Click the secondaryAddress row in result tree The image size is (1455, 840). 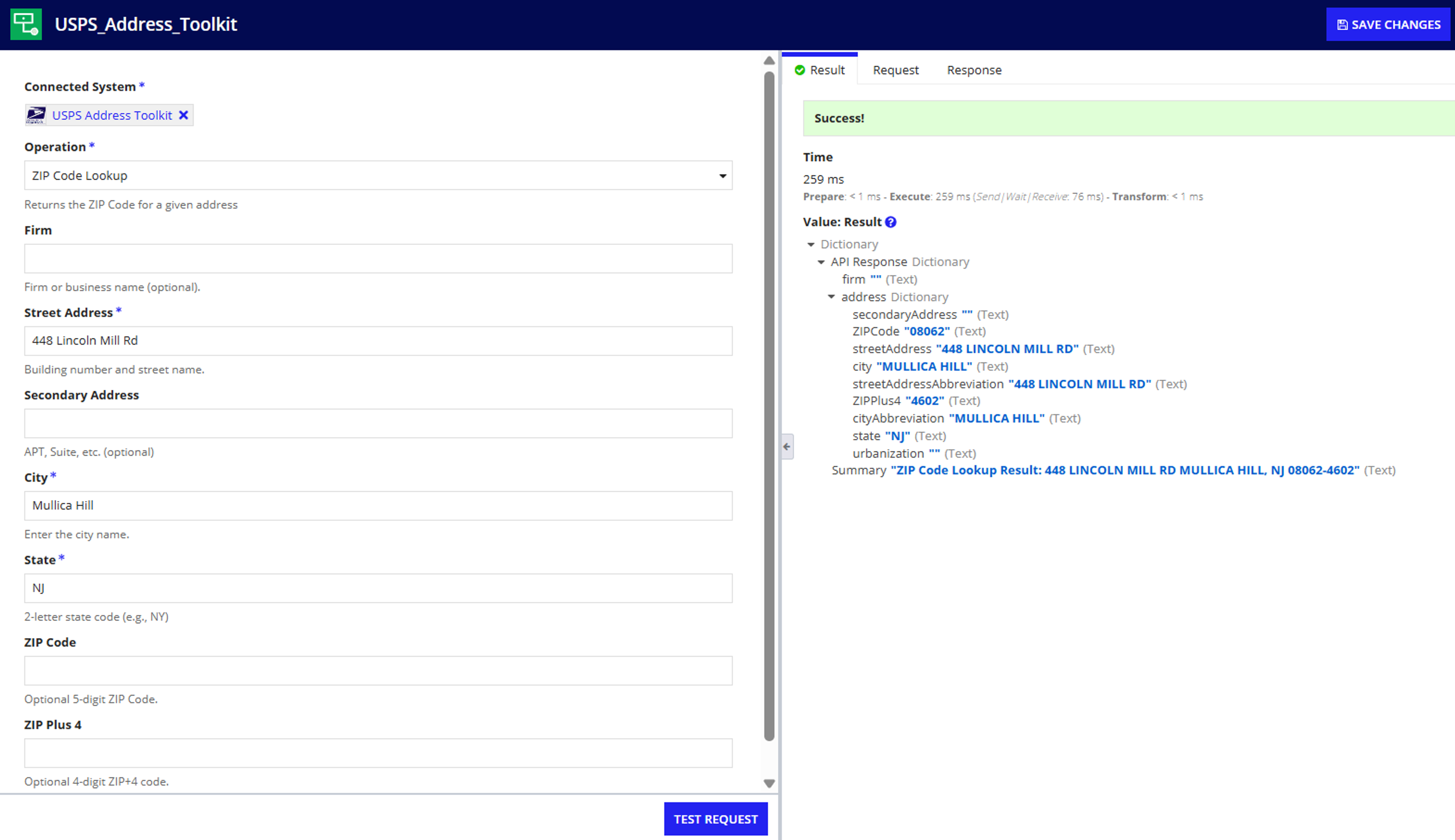click(x=930, y=314)
